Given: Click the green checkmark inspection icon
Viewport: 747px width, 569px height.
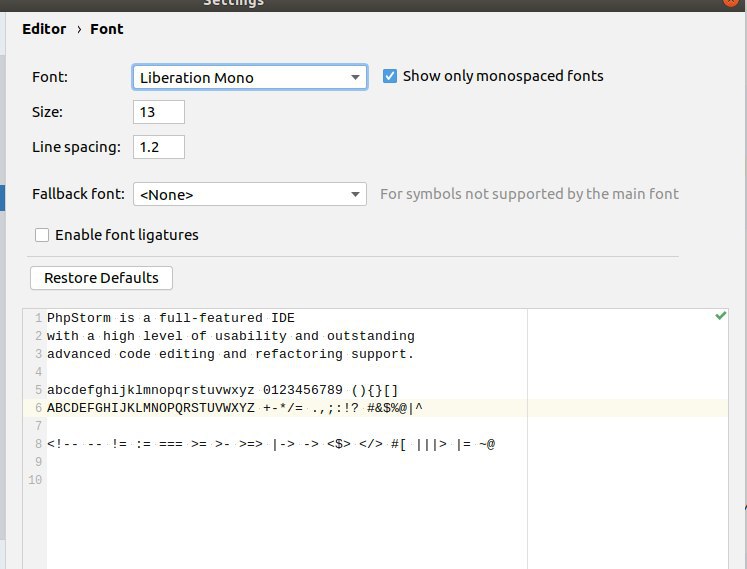Looking at the screenshot, I should [x=720, y=315].
